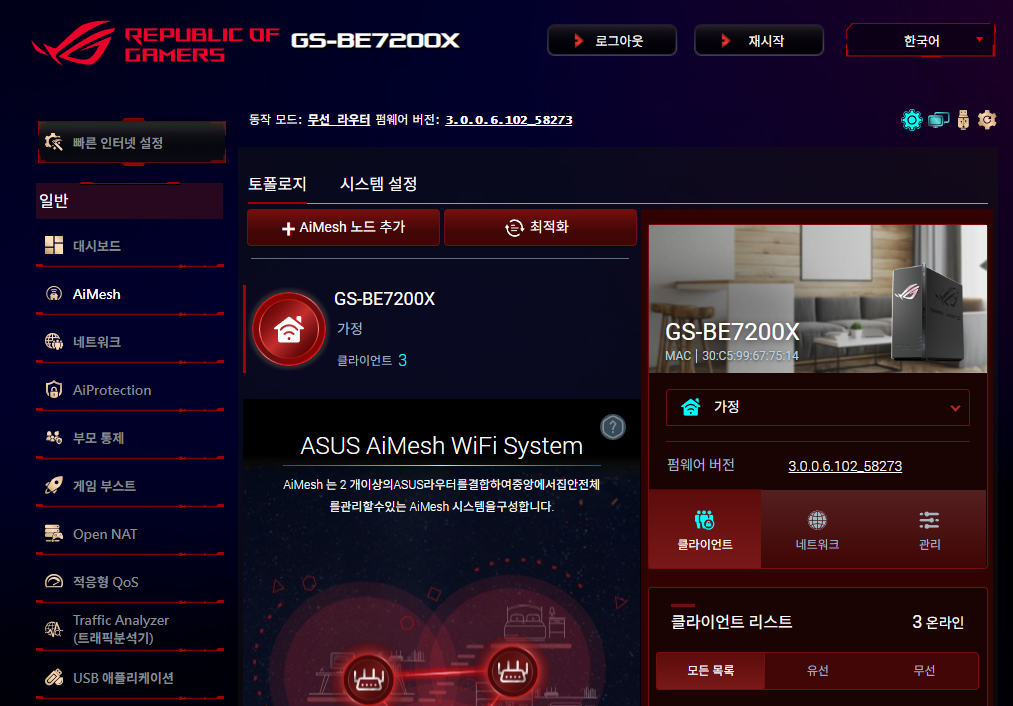Click the Traffic Analyzer icon
This screenshot has width=1013, height=706.
(x=54, y=628)
